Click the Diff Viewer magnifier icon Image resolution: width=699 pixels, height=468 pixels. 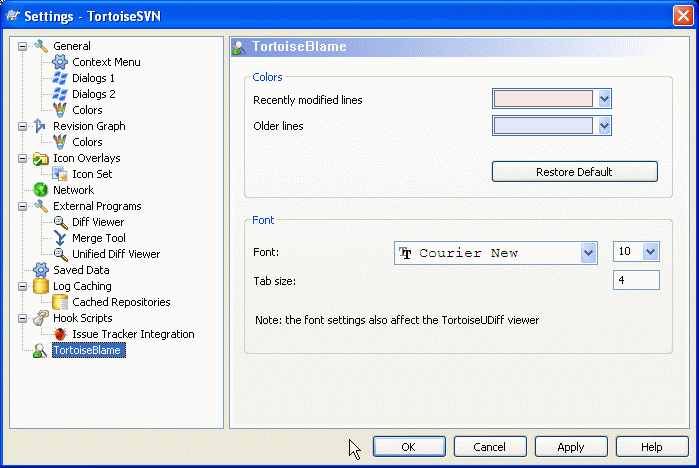(60, 222)
